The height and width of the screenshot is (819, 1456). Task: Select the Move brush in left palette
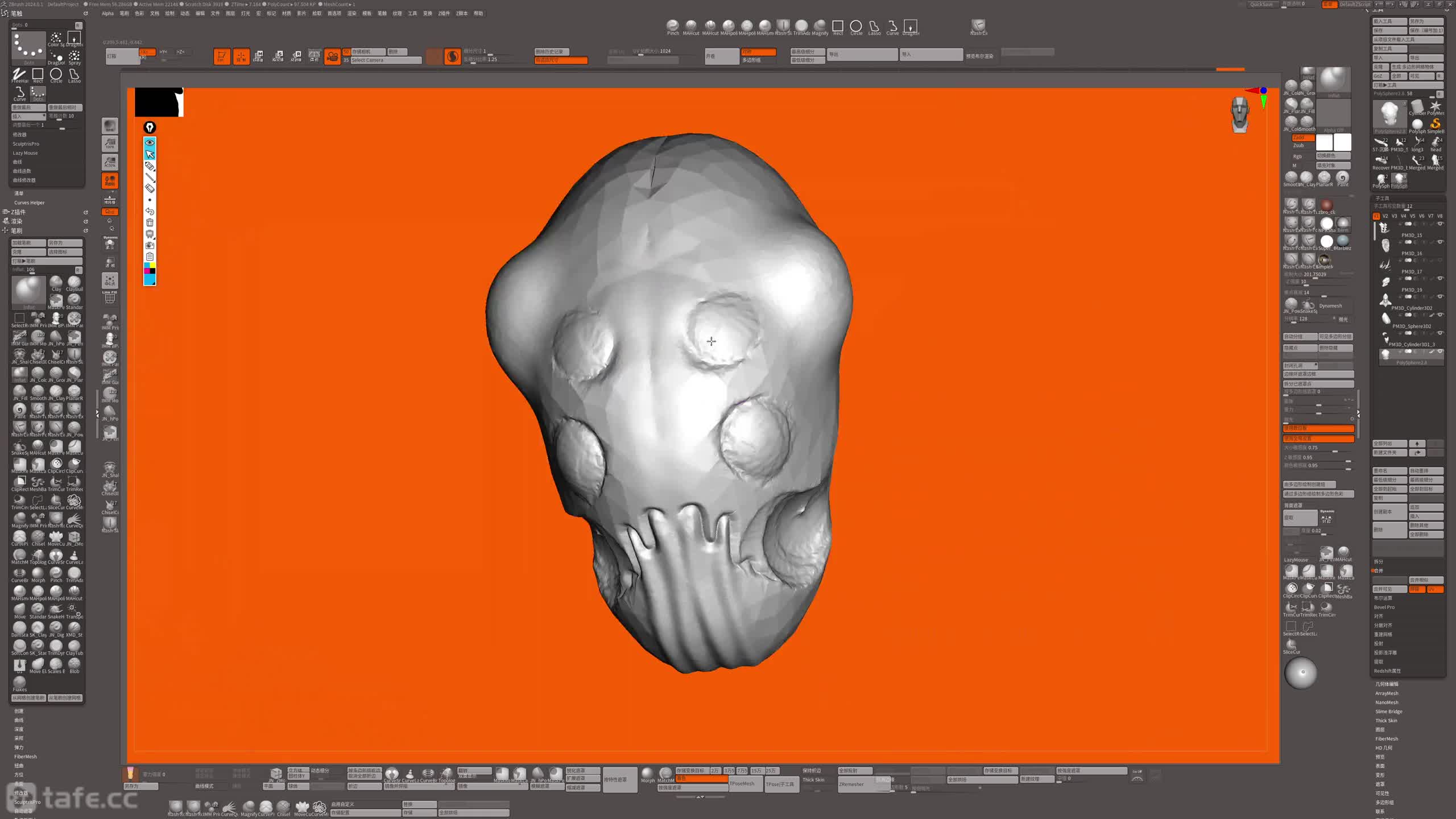[19, 610]
